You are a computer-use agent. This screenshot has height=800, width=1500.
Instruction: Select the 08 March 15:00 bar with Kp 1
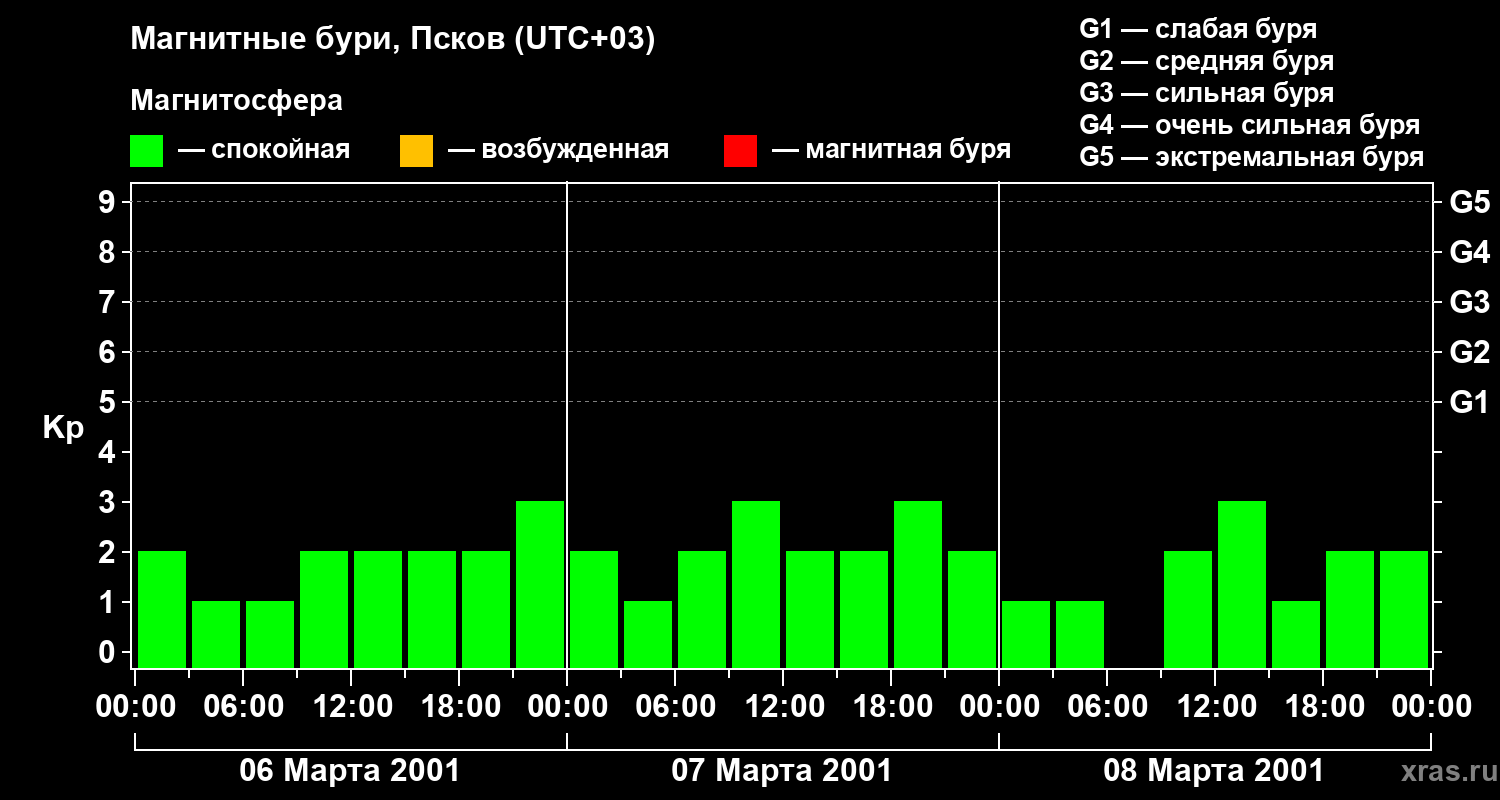(x=1296, y=634)
